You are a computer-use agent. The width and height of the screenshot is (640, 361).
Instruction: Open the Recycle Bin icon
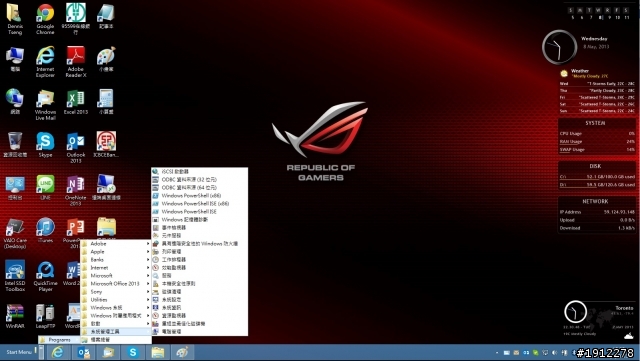point(15,145)
